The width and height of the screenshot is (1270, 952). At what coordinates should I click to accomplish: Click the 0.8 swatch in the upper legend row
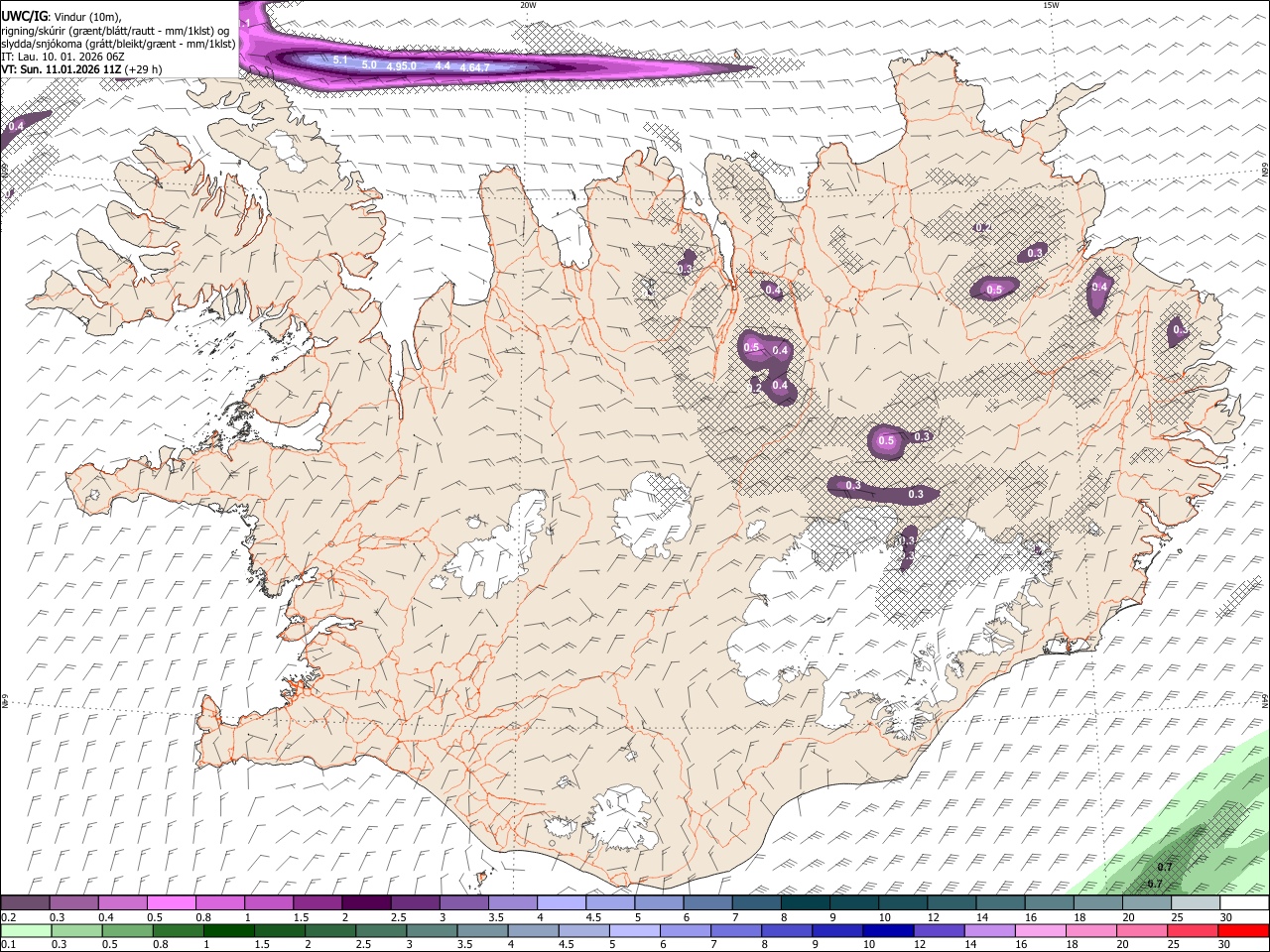click(219, 903)
